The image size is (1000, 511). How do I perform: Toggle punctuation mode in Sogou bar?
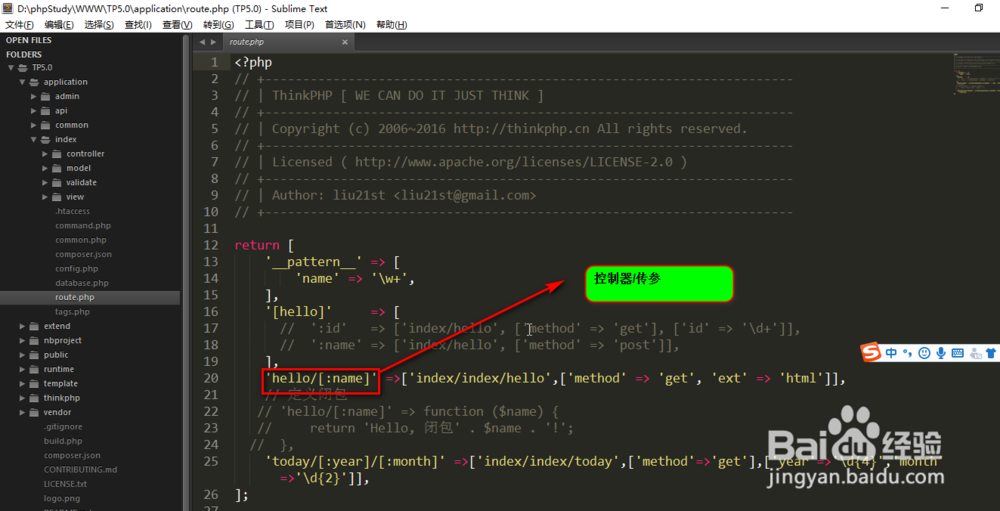pos(908,352)
